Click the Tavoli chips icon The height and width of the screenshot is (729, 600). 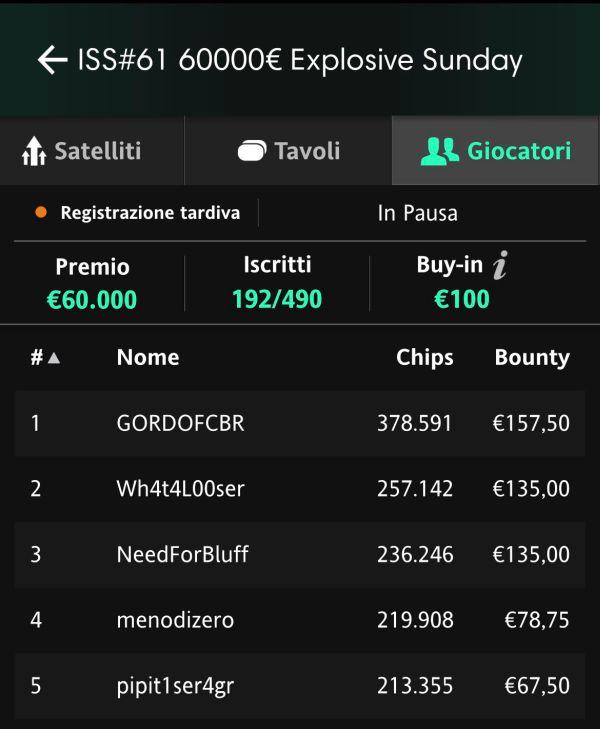252,151
